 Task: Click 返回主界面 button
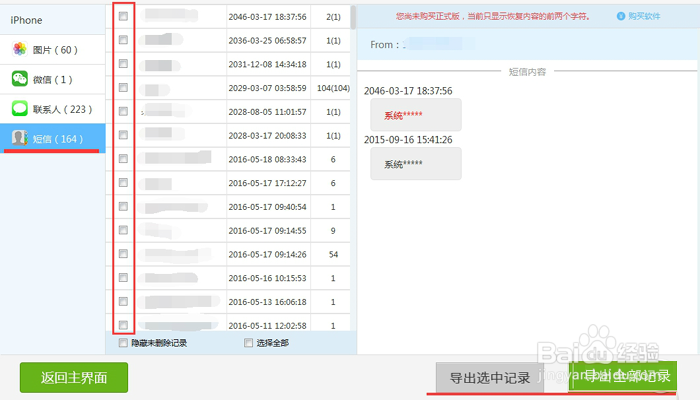tap(74, 378)
